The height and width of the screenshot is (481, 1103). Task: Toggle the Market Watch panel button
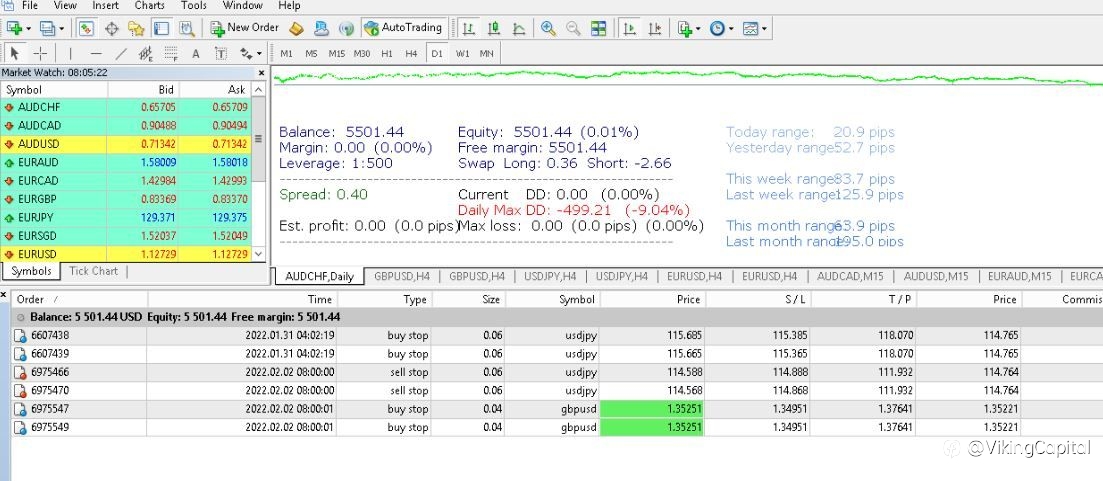point(87,28)
